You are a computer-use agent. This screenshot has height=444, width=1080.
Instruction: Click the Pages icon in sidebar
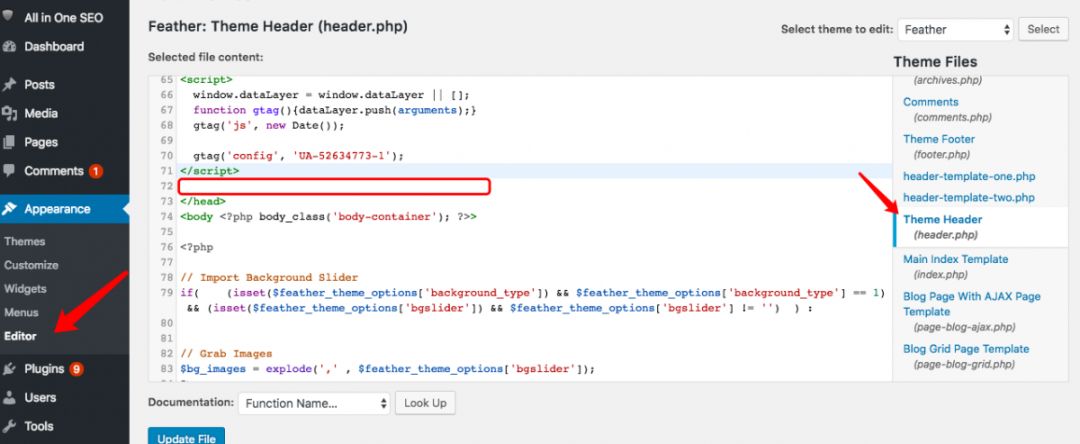click(x=9, y=142)
